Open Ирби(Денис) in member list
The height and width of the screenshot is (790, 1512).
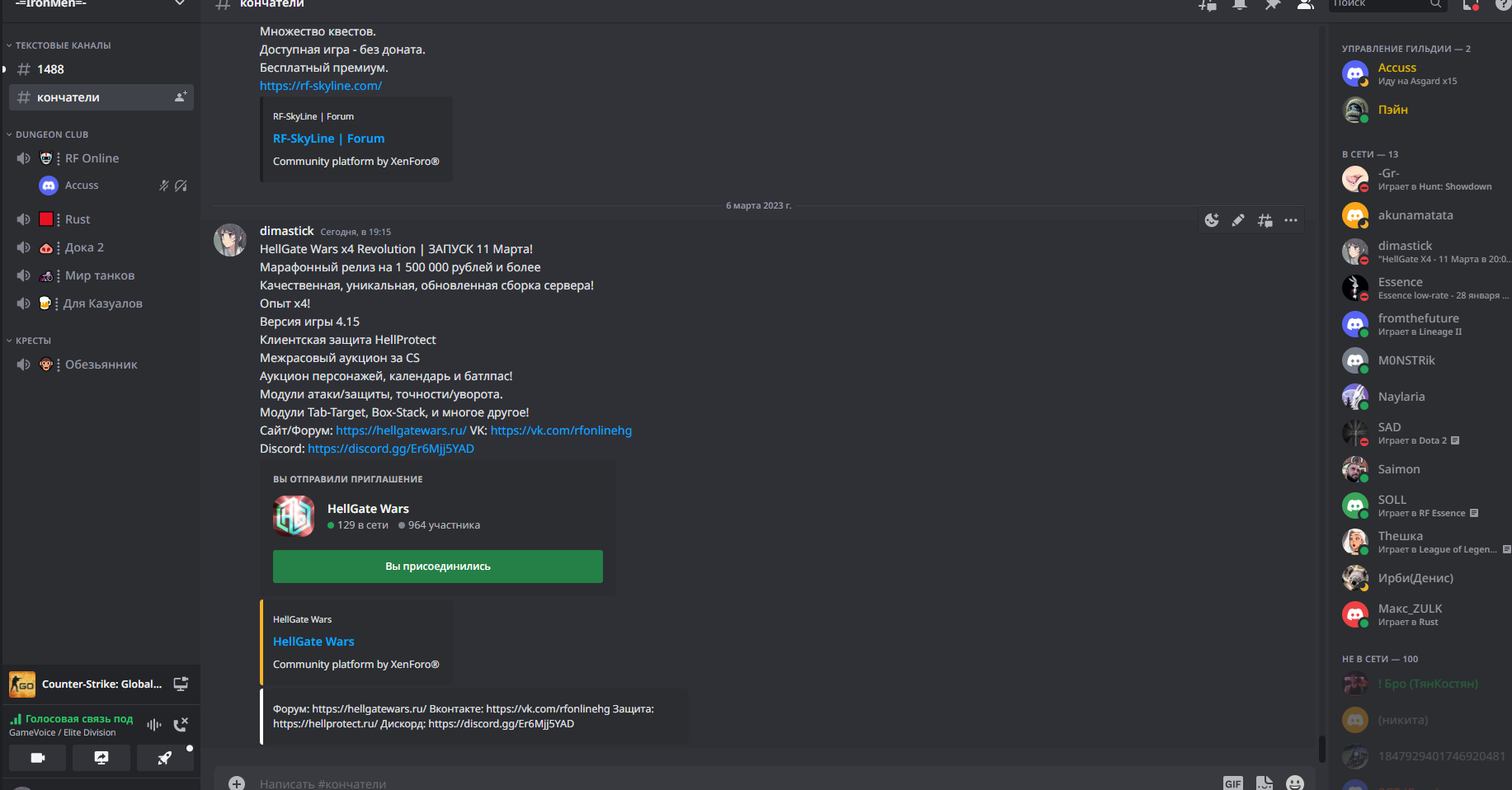tap(1424, 578)
